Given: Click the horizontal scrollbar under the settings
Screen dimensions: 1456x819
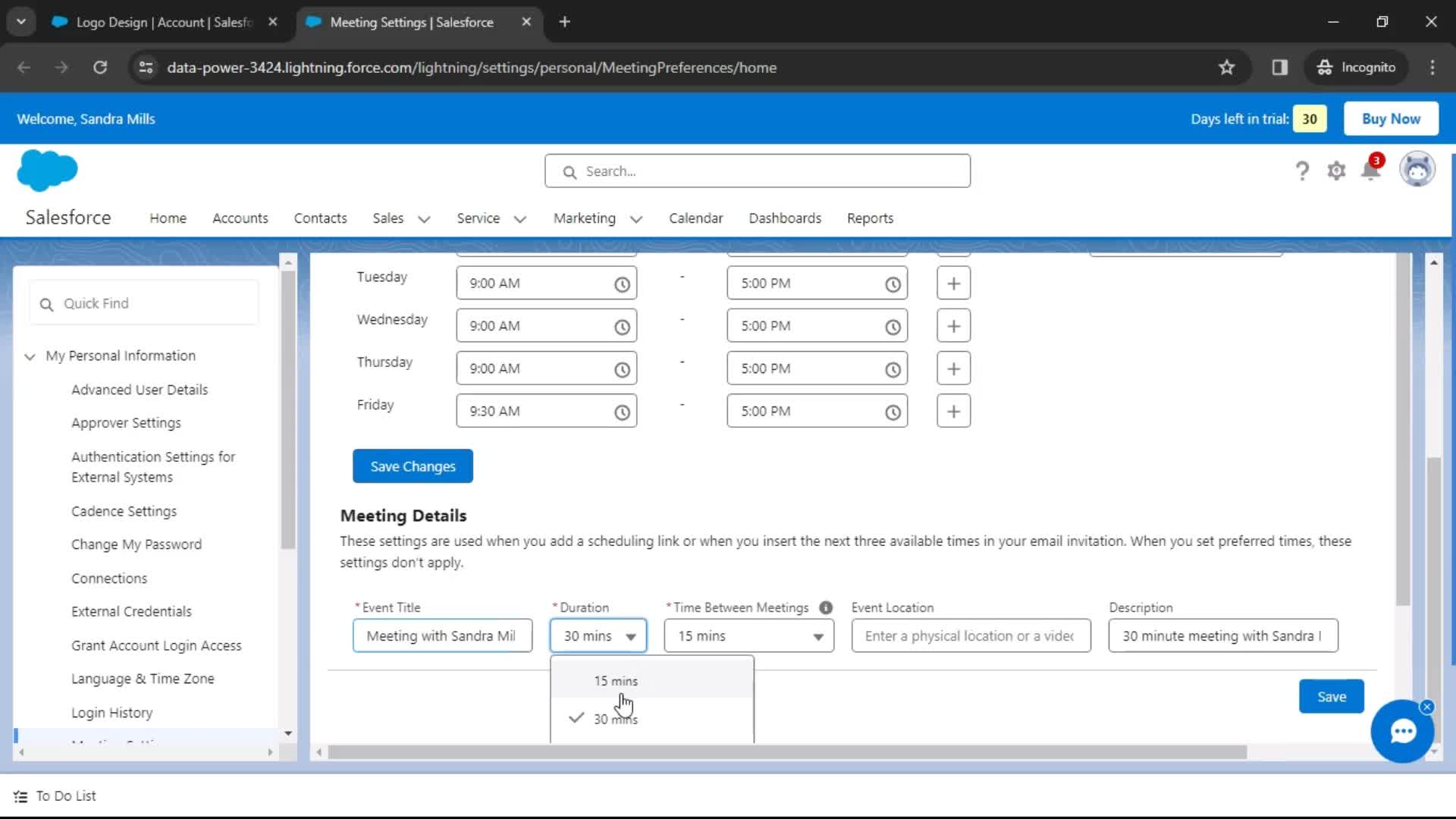Looking at the screenshot, I should (x=787, y=752).
